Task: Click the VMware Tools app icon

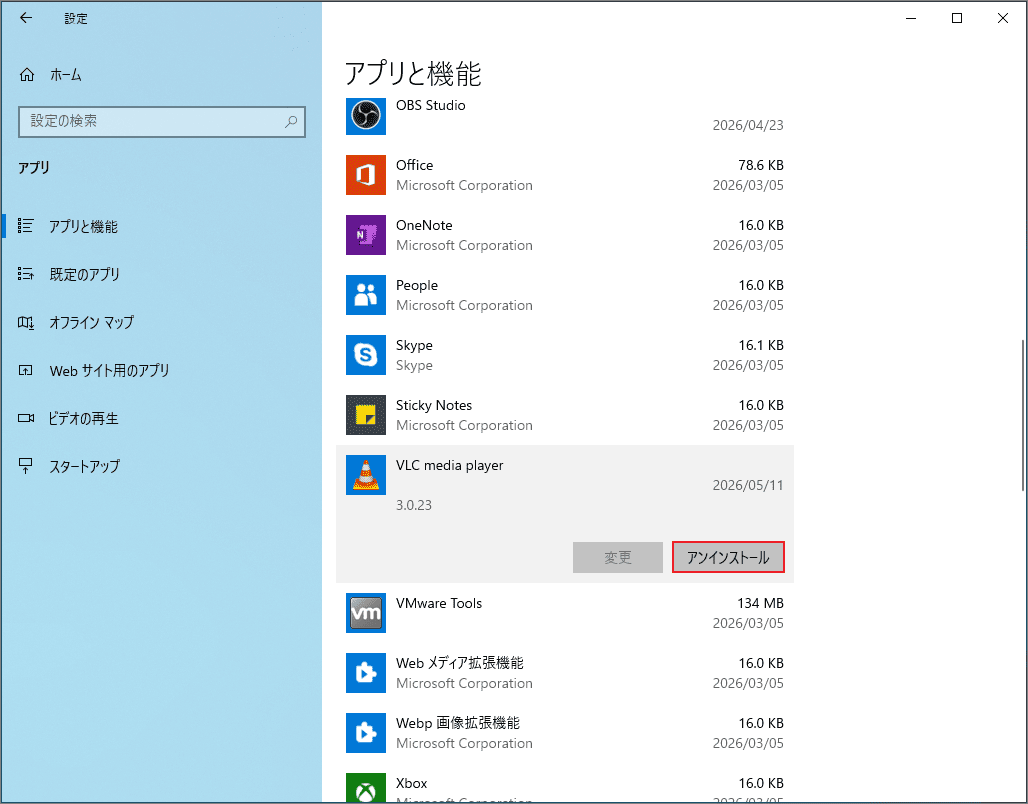Action: (x=366, y=613)
